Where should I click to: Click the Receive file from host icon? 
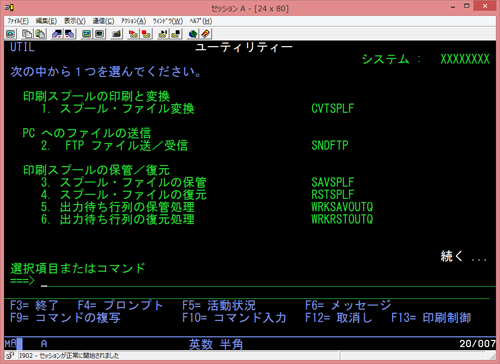tap(69, 34)
